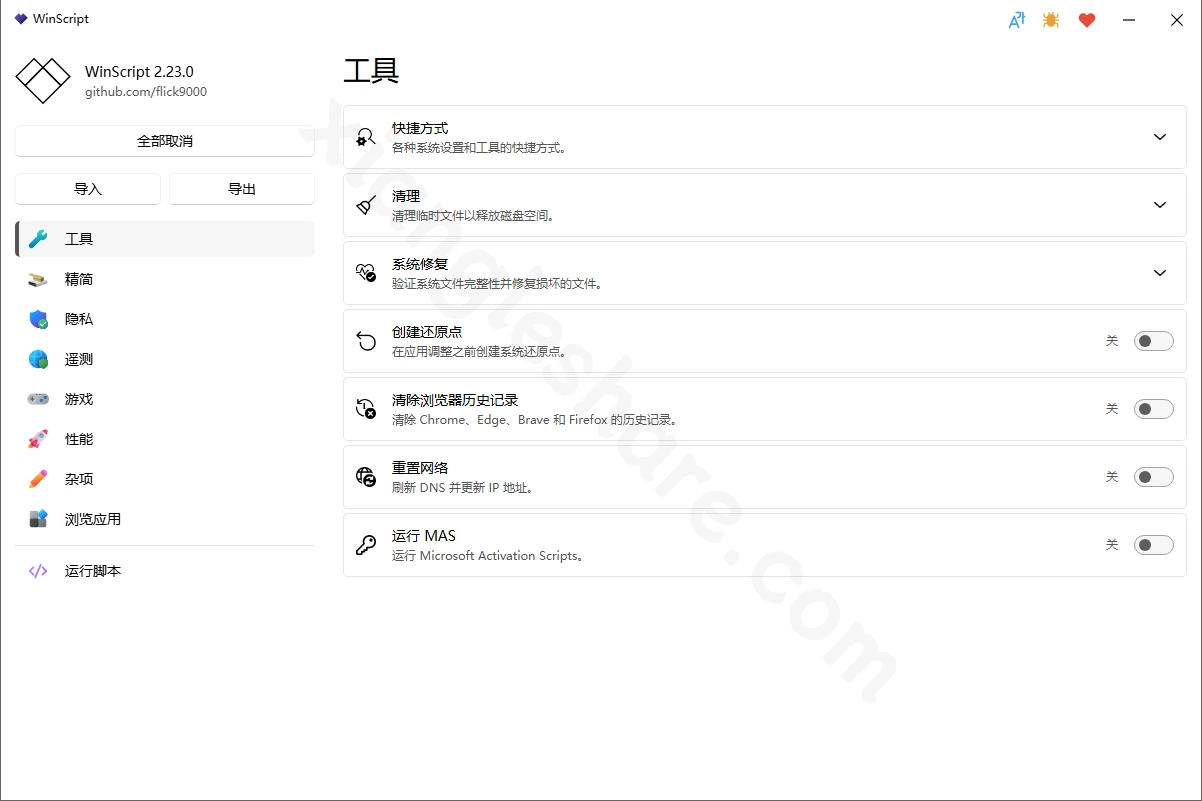
Task: Click the gamepad icon beside 游戏
Action: click(x=38, y=399)
